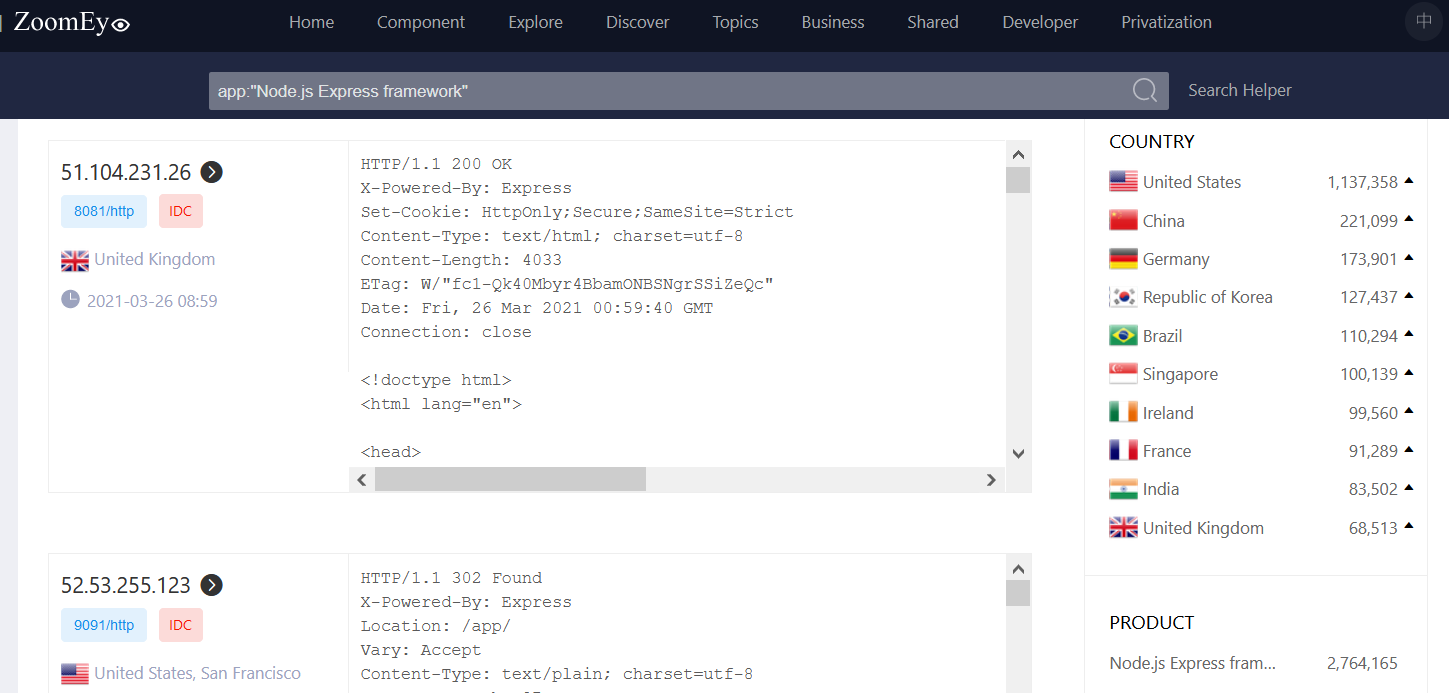The width and height of the screenshot is (1449, 693).
Task: Open details via arrow icon beside 51.104.231.26
Action: (x=211, y=172)
